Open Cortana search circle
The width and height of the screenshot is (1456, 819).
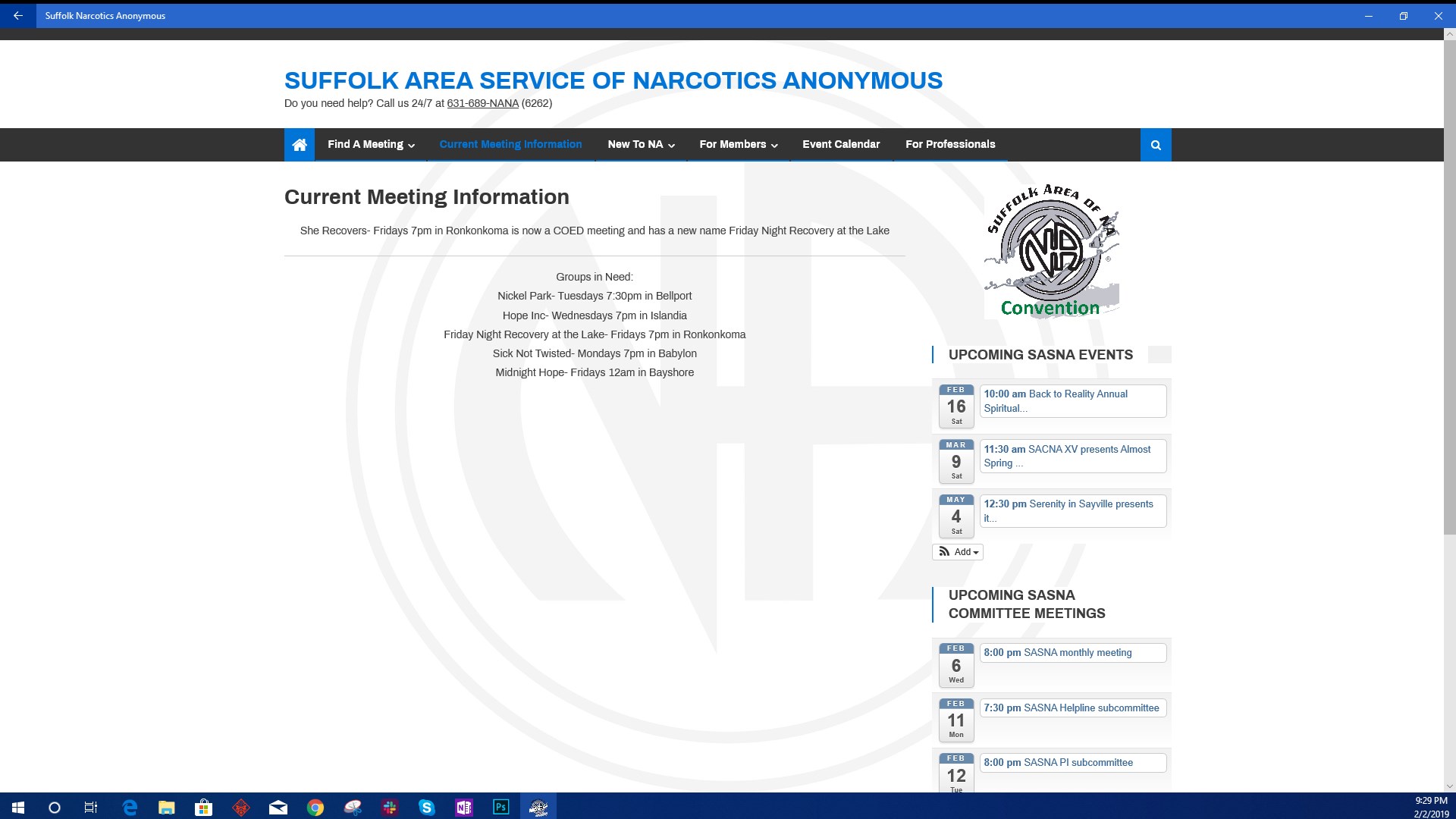pyautogui.click(x=55, y=808)
